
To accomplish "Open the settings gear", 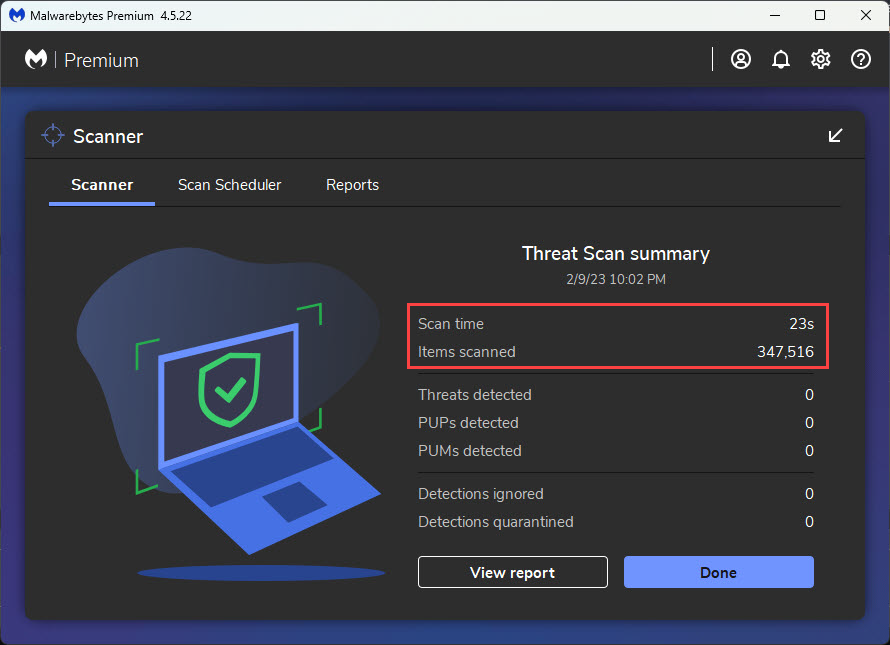I will (x=820, y=59).
